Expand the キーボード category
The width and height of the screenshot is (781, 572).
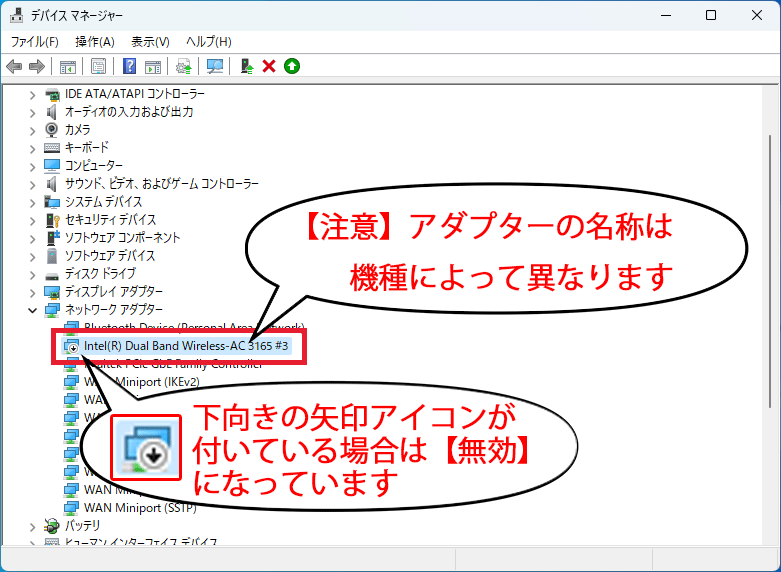point(33,148)
